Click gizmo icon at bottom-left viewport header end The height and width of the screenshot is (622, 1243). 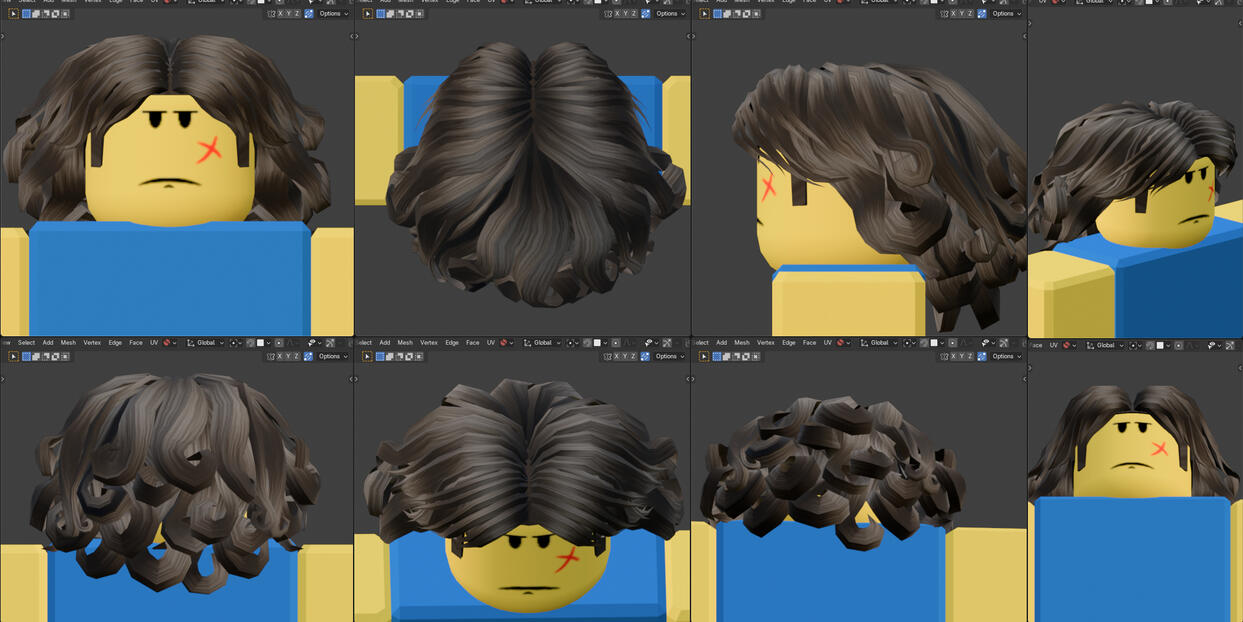330,343
